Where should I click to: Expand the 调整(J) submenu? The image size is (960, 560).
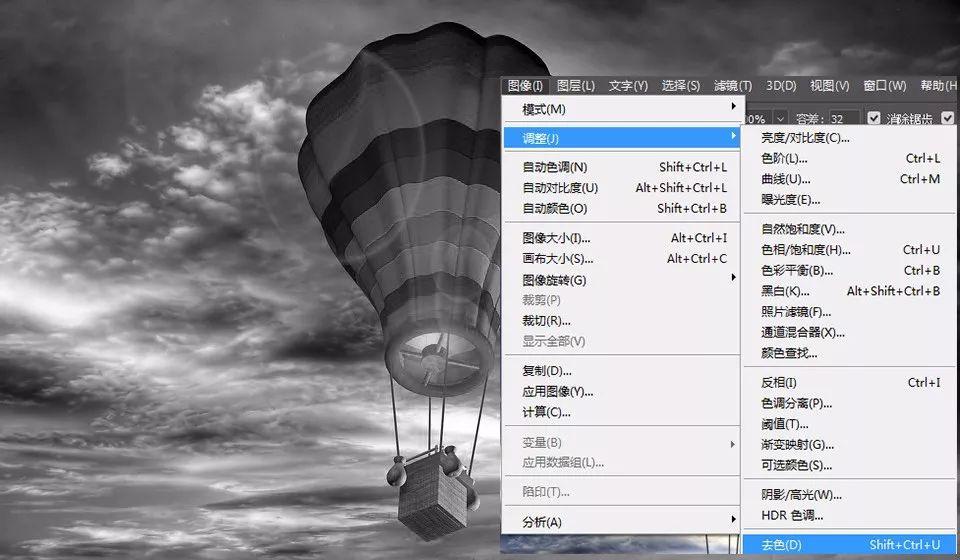pyautogui.click(x=621, y=138)
